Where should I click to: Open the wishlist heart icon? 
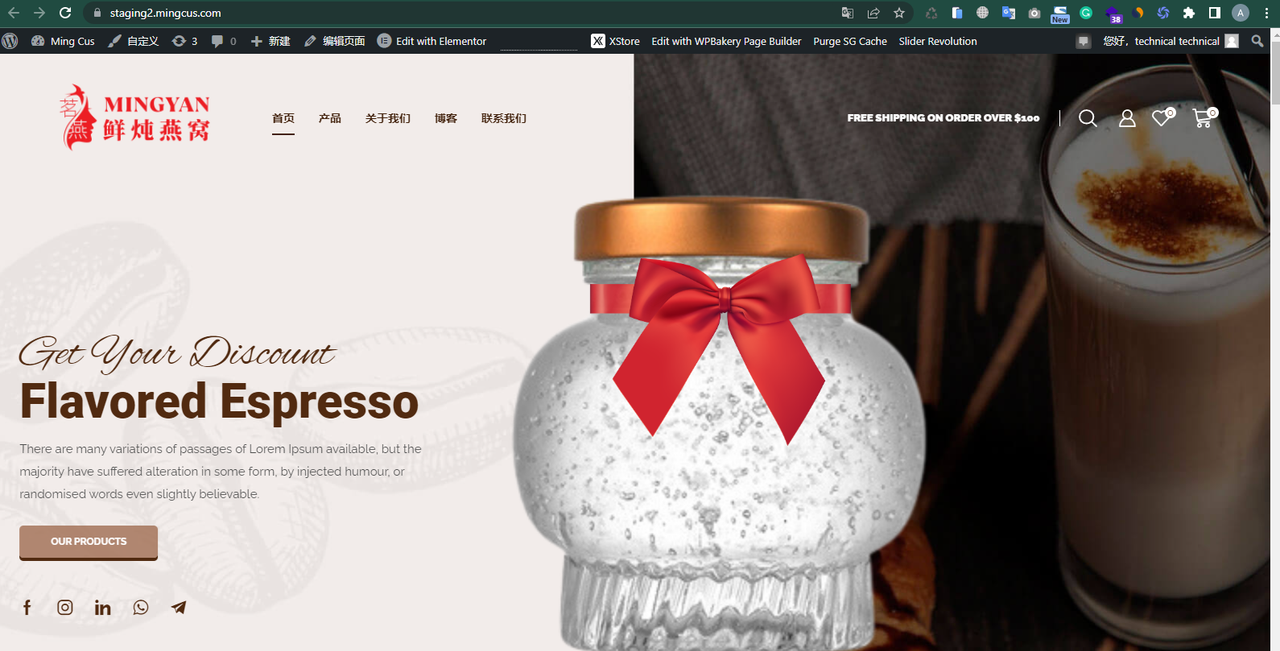(x=1162, y=117)
